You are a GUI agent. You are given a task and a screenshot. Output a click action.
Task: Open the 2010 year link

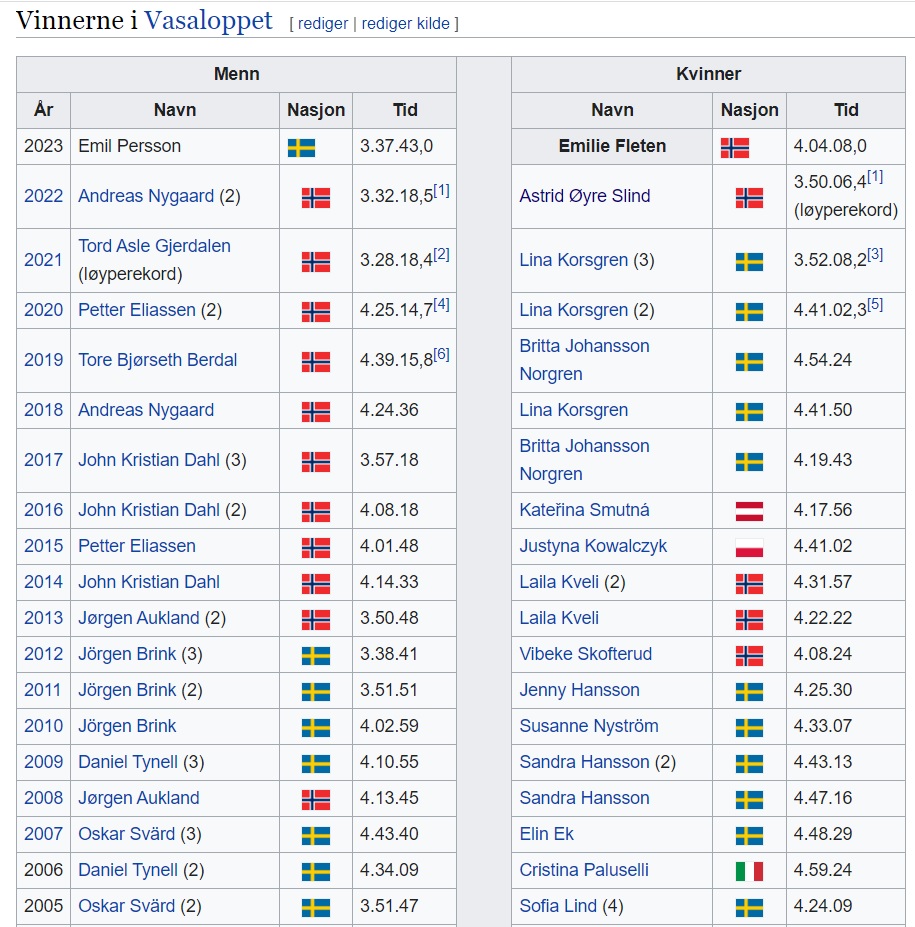[43, 726]
